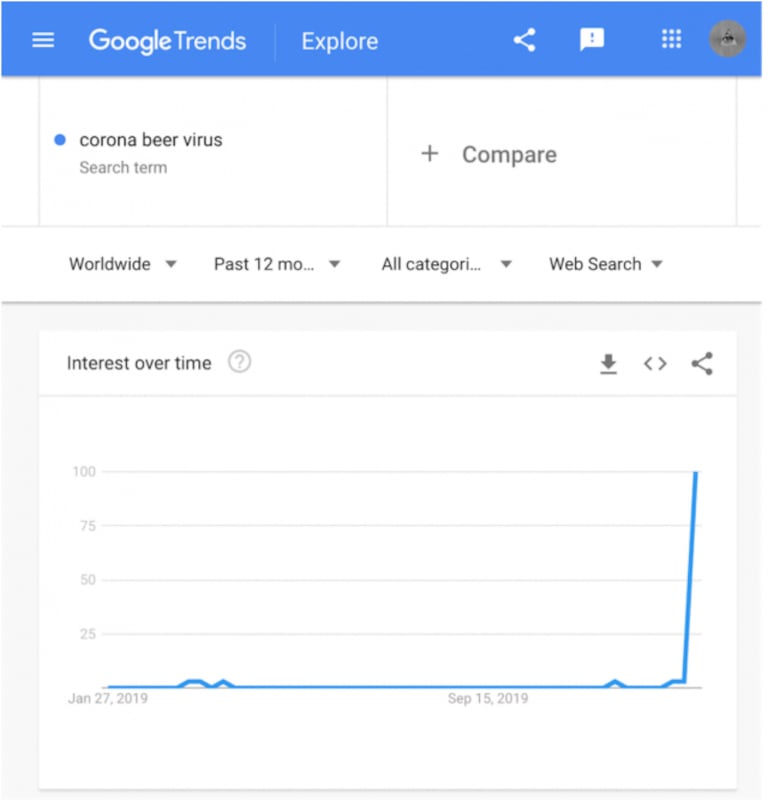Click the Google Trends logo
768x802 pixels.
tap(167, 41)
